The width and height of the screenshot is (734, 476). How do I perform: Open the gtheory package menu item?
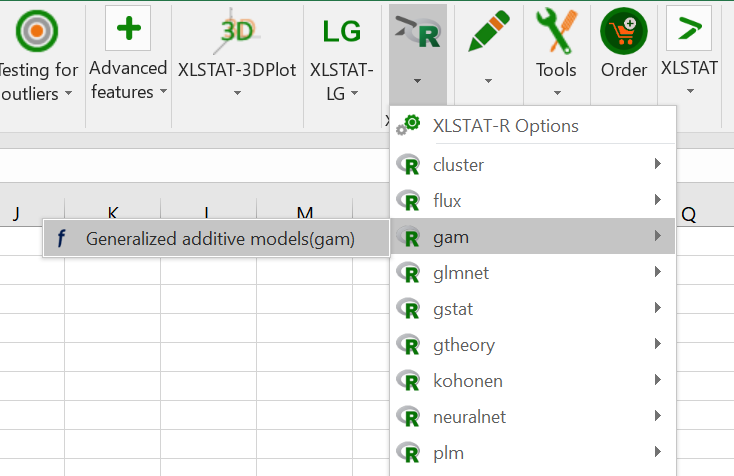pyautogui.click(x=464, y=344)
